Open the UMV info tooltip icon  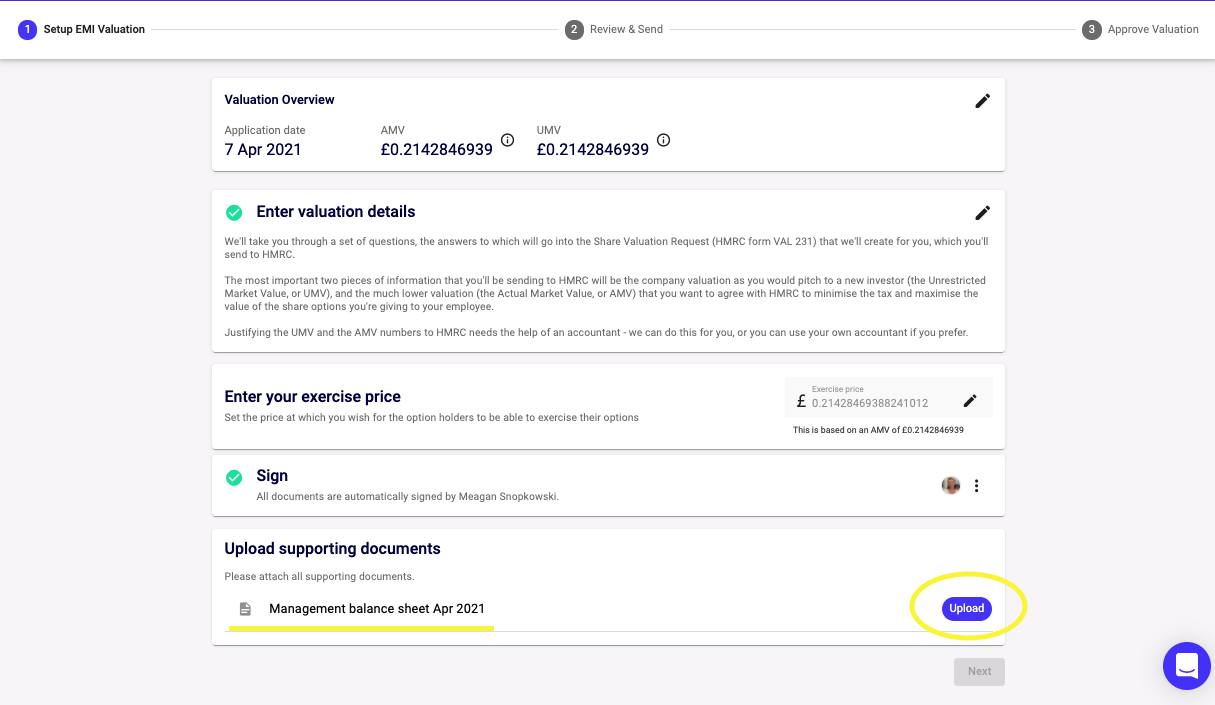pos(663,140)
